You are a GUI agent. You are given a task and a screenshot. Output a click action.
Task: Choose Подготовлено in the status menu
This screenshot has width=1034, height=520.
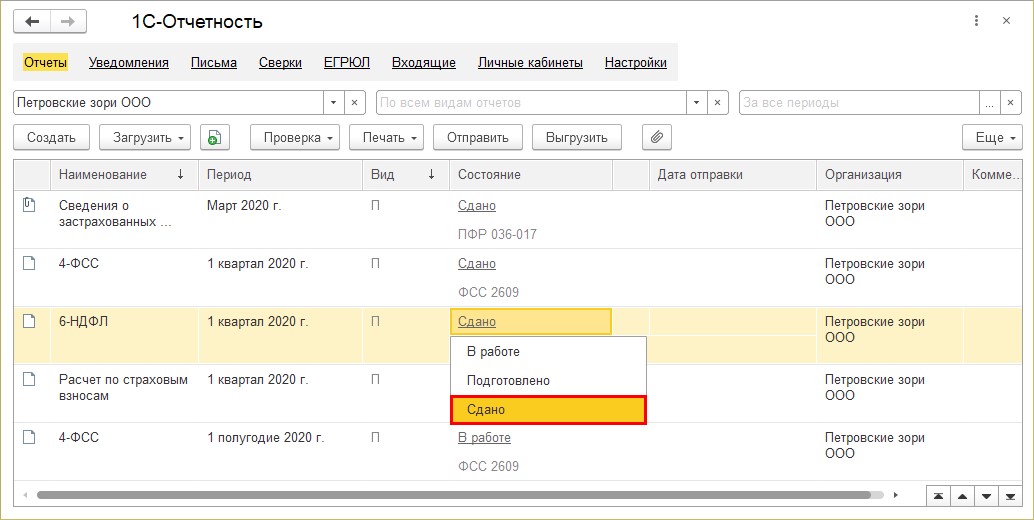click(548, 380)
